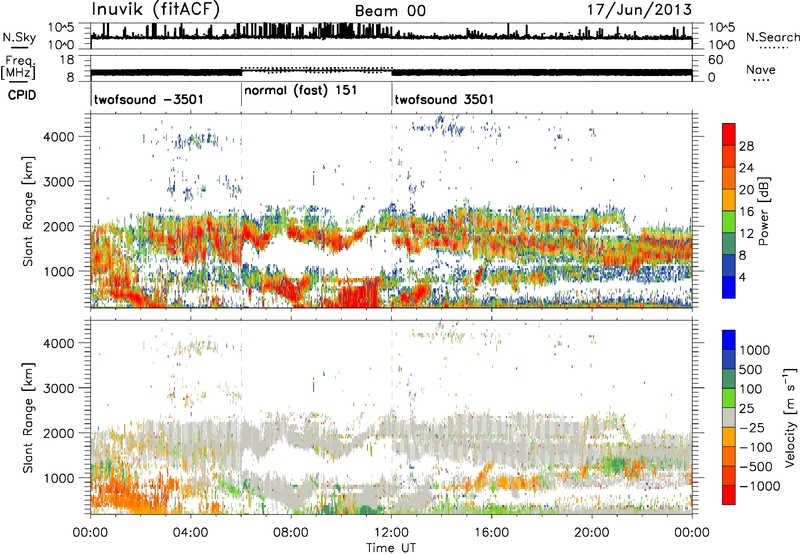Click the left "10^5" noise scale value
This screenshot has height=554, width=800.
(x=61, y=27)
